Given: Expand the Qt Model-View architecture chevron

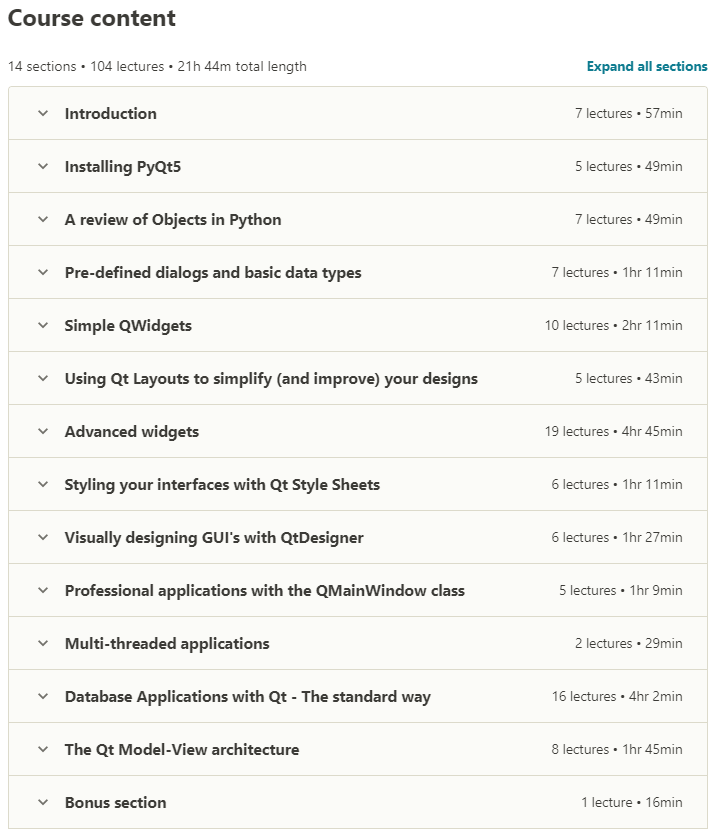Looking at the screenshot, I should coord(43,750).
